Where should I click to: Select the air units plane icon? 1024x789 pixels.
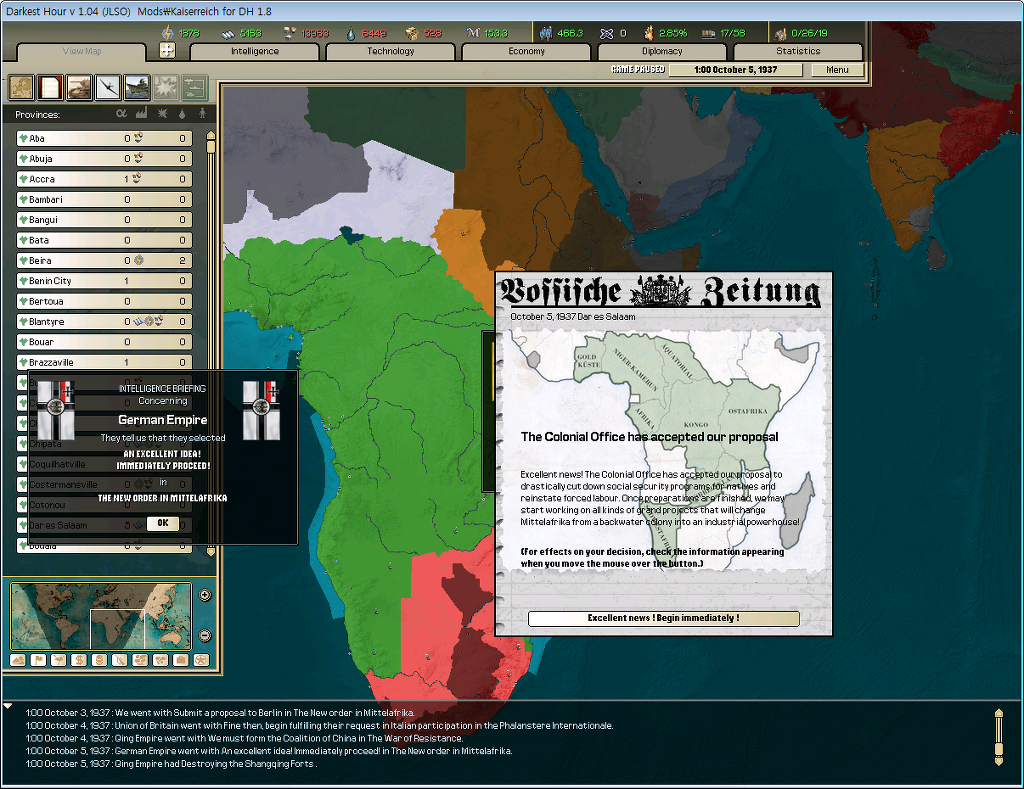coord(108,87)
